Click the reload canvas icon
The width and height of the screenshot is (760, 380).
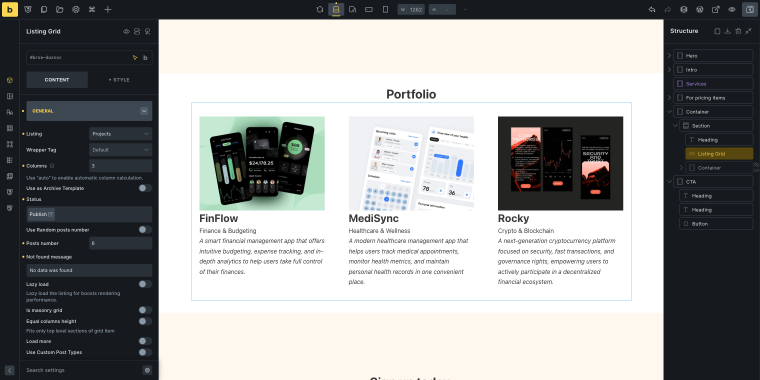(x=319, y=9)
